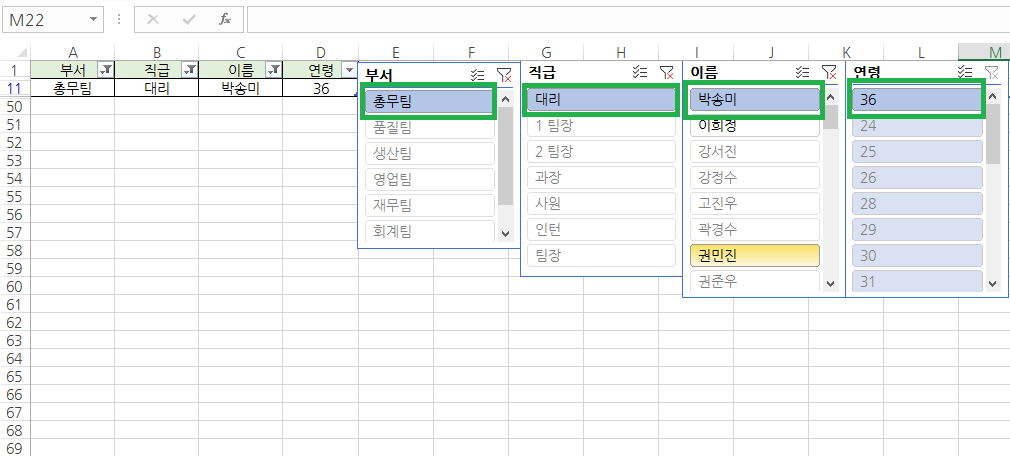Click the 부서 slicer scroll-up arrow
The width and height of the screenshot is (1010, 456).
505,99
